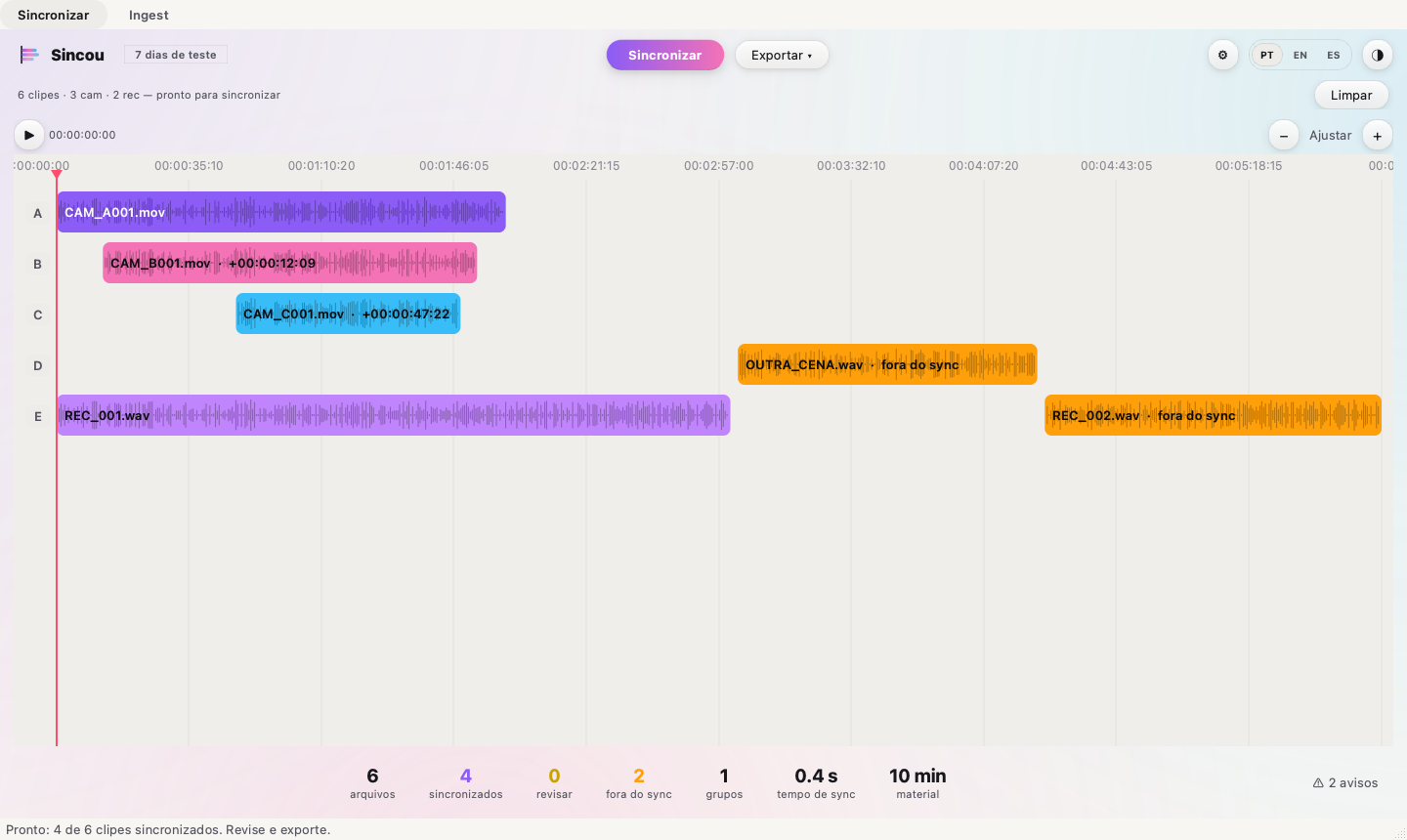The width and height of the screenshot is (1407, 840).
Task: Zoom in the timeline with the plus button
Action: pyautogui.click(x=1378, y=136)
